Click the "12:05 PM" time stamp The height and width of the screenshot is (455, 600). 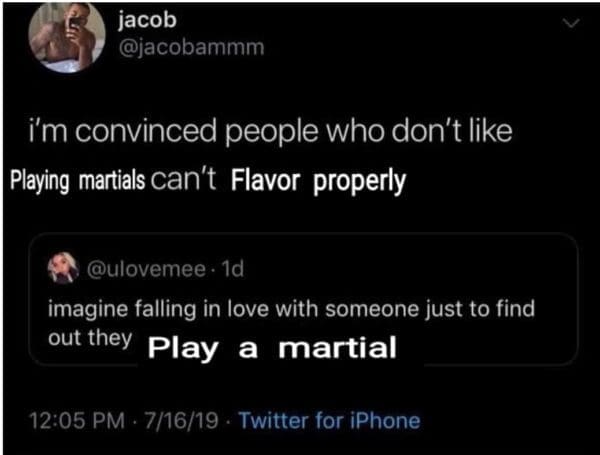[77, 421]
